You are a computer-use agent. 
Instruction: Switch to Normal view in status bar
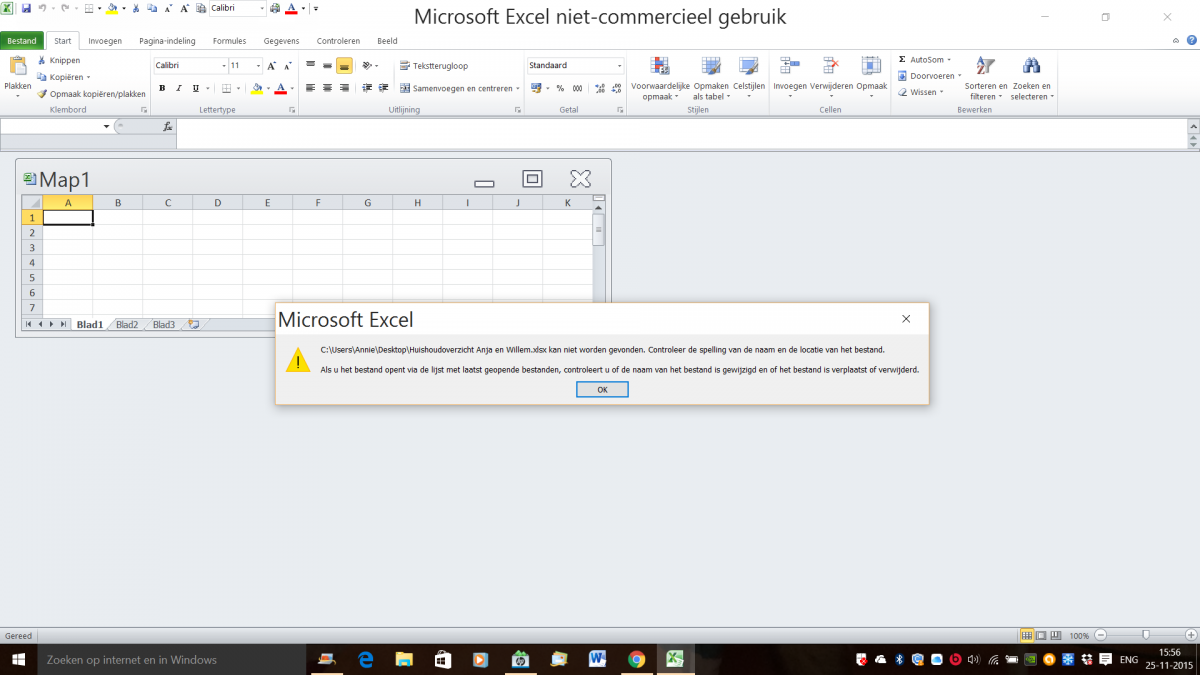pos(1027,636)
